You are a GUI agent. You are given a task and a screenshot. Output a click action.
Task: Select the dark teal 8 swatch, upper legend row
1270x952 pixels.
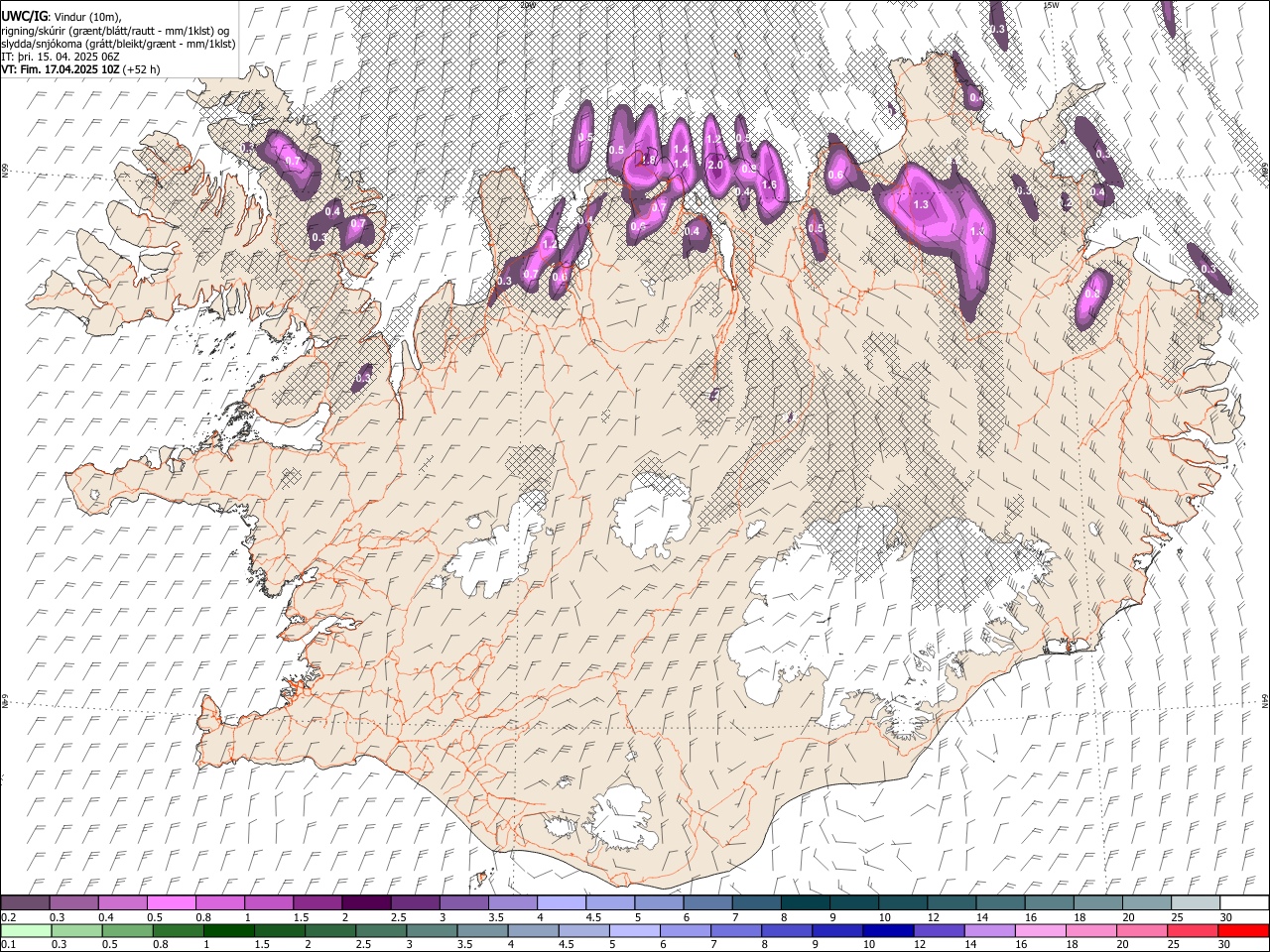(804, 902)
